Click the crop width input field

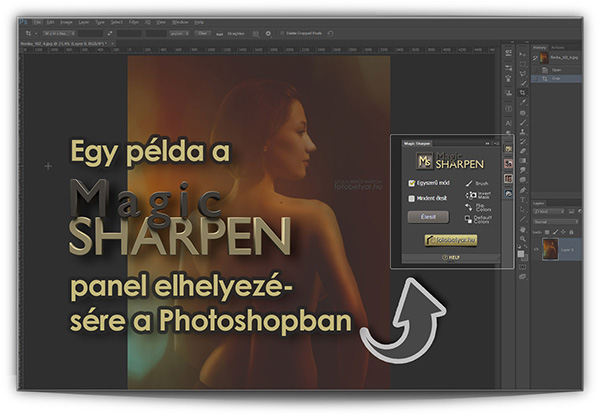point(90,34)
